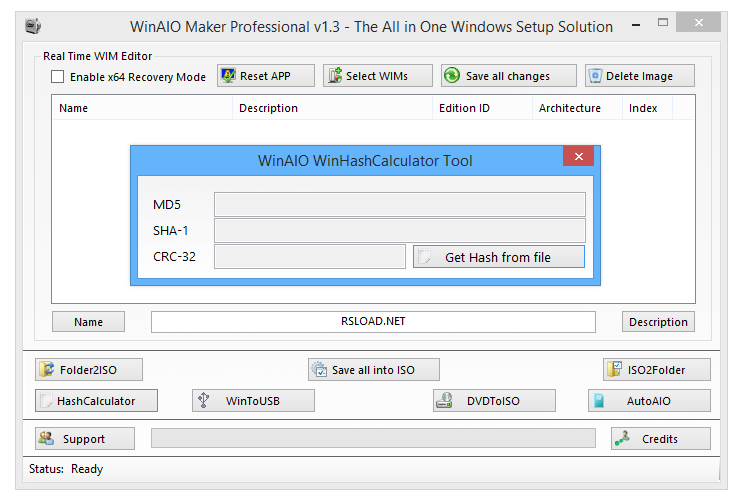This screenshot has height=503, width=750.
Task: Click the WinAIO Maker app icon in title bar
Action: pyautogui.click(x=33, y=25)
